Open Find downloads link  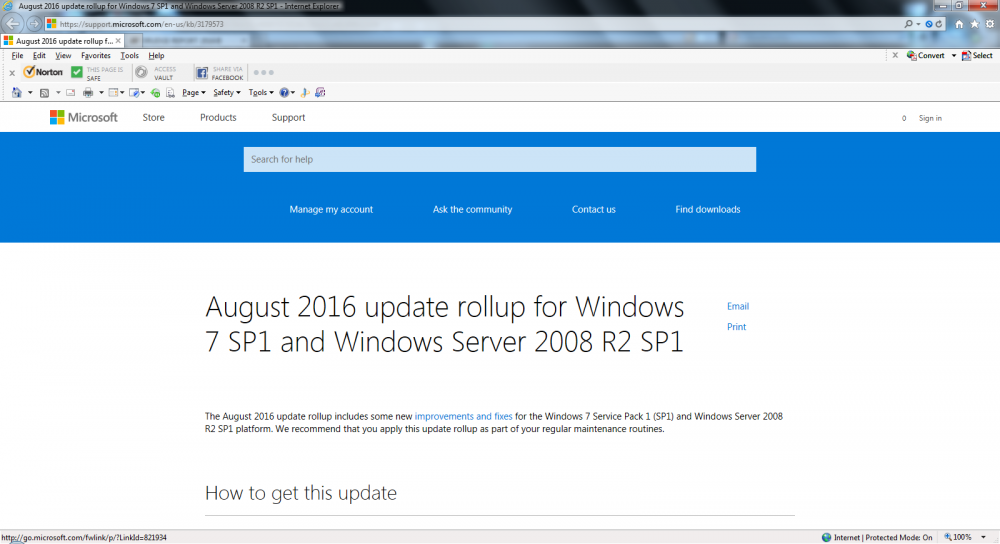[708, 209]
